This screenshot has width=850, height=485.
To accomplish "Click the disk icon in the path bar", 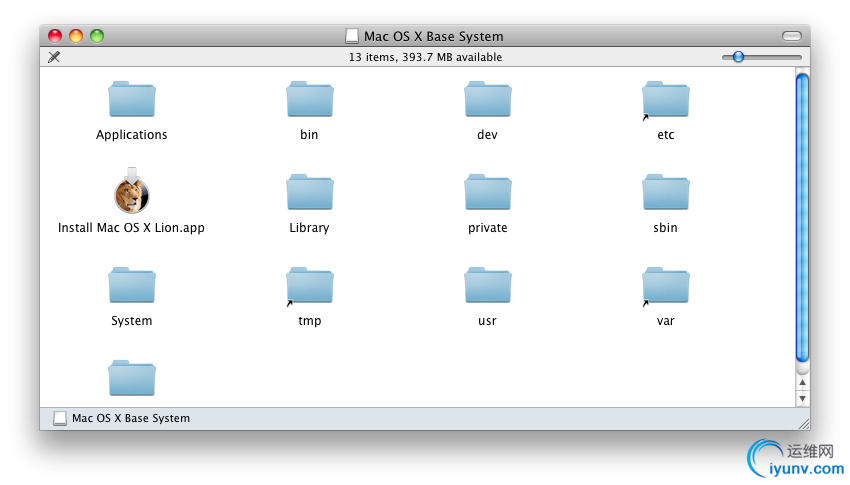I will point(60,418).
